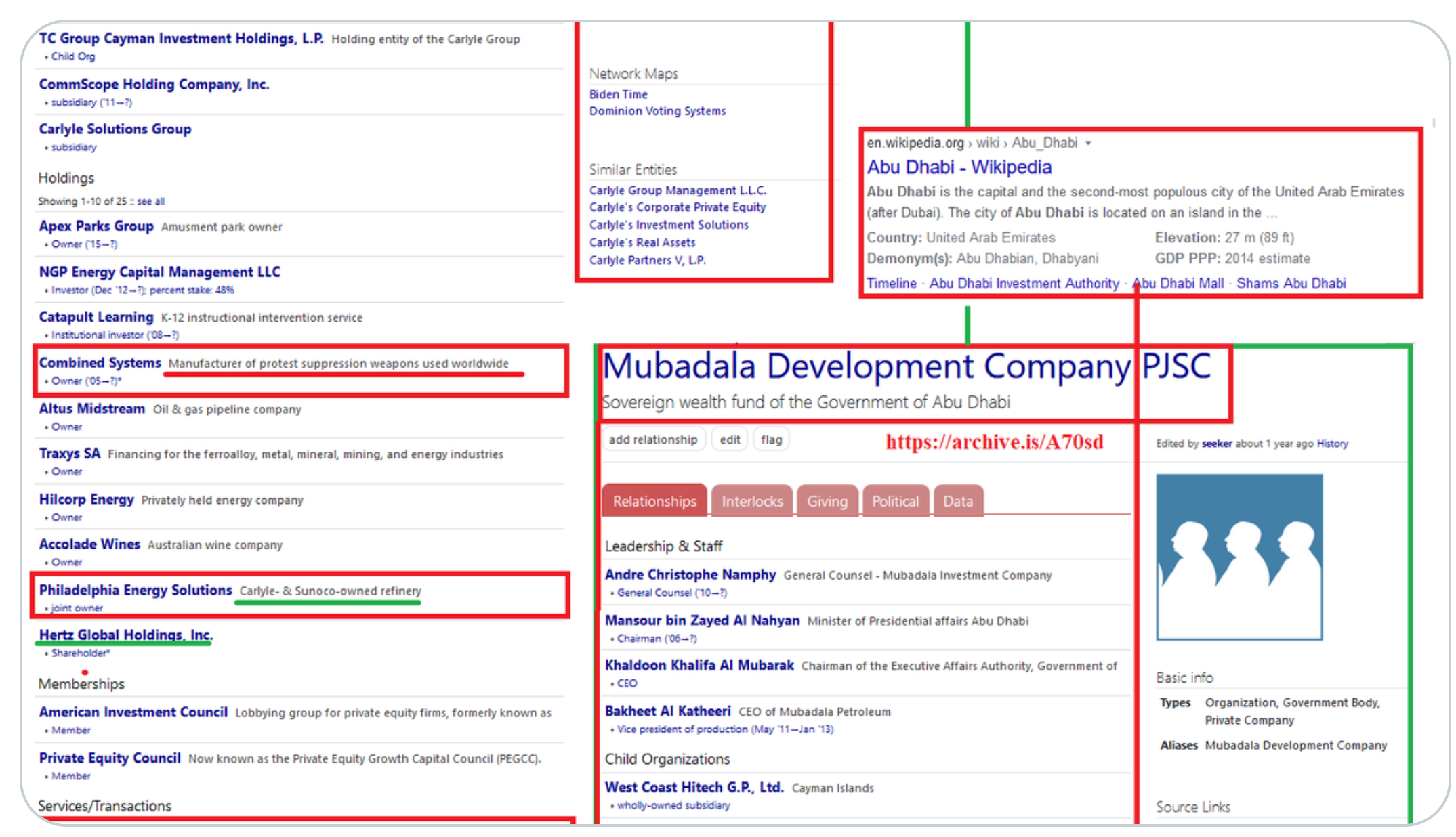Switch to the Giving tab
This screenshot has height=837, width=1456.
coord(827,501)
